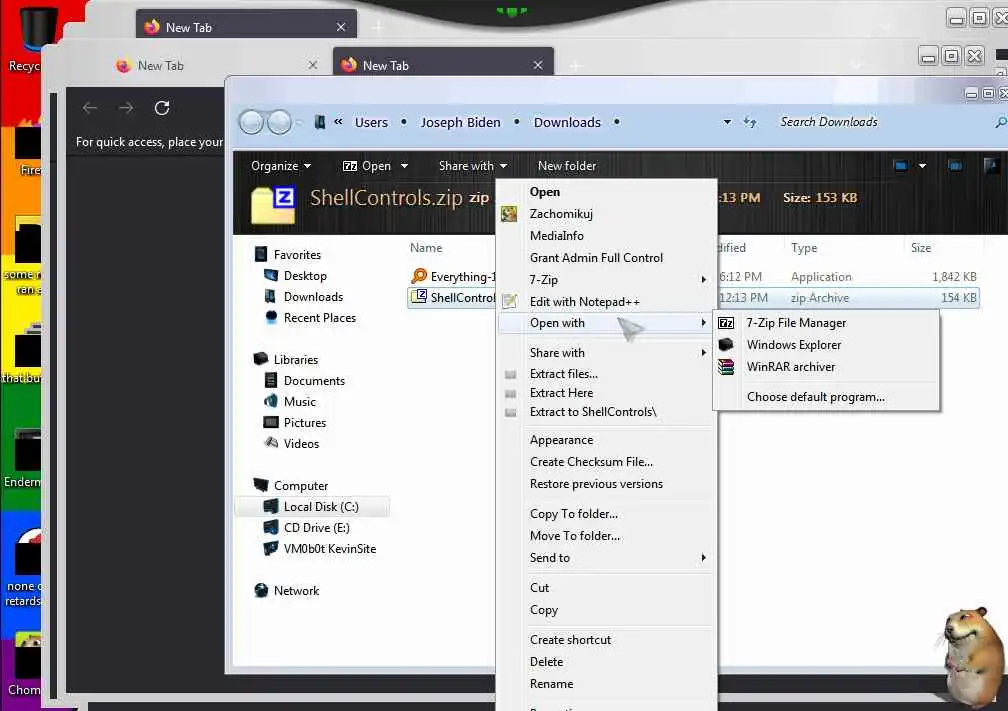Open the Organize dropdown
Screen dimensions: 1008x711
click(281, 166)
